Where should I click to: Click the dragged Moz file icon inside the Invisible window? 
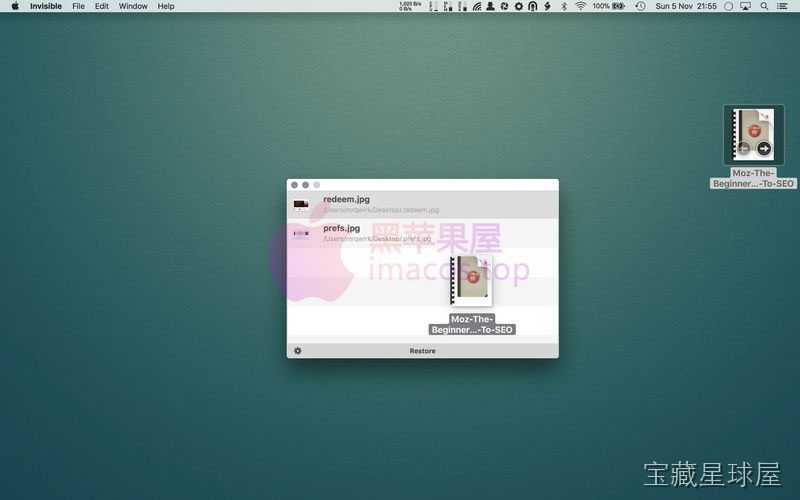tap(471, 281)
